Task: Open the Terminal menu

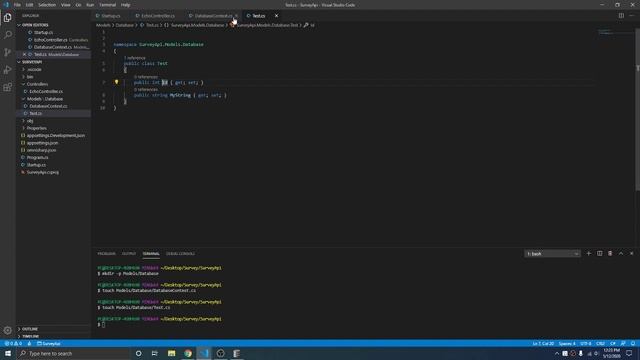Action: point(107,5)
